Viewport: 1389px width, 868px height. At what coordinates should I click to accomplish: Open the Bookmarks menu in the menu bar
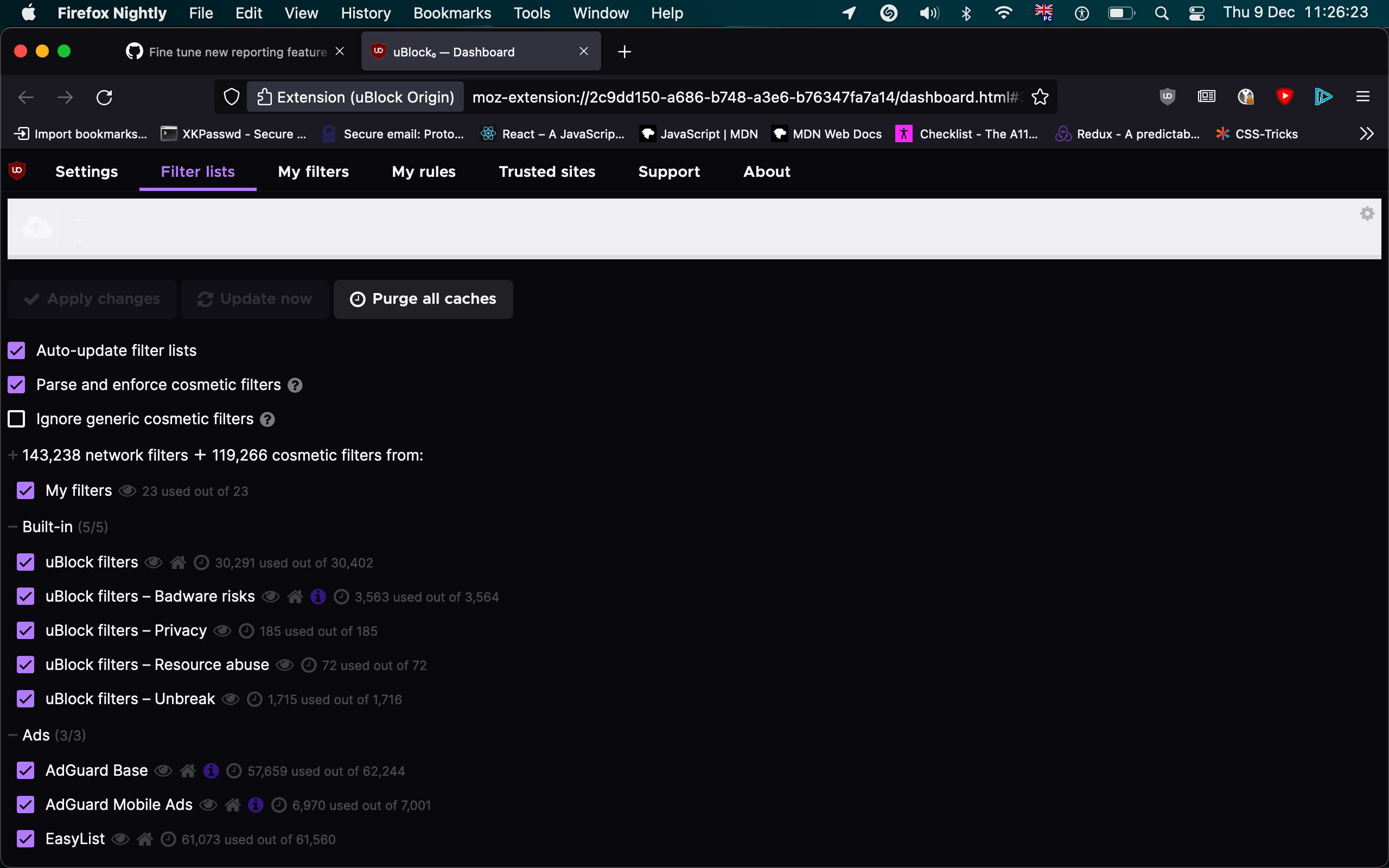452,12
